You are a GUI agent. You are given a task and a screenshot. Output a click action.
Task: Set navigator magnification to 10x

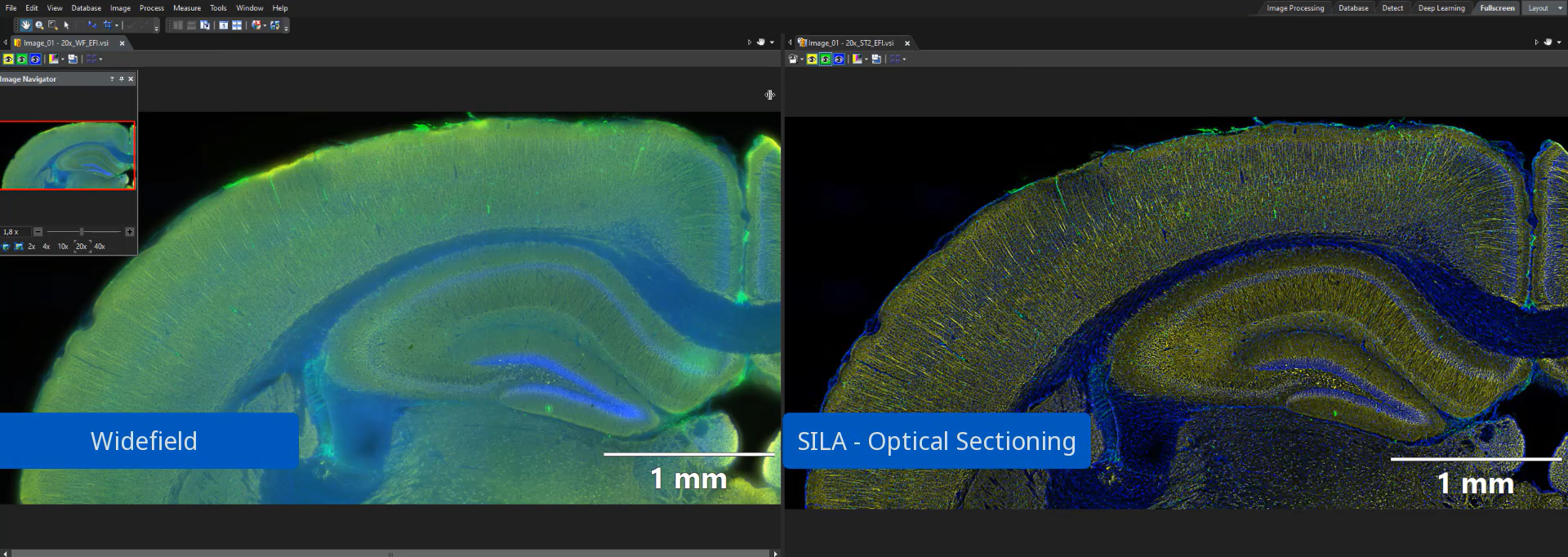63,246
